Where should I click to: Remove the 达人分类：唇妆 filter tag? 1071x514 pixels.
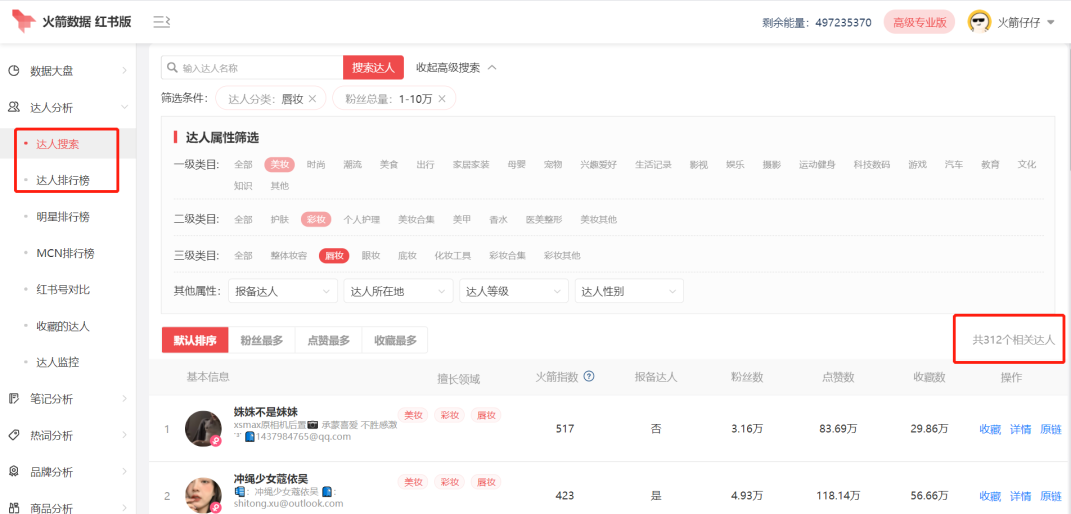[312, 99]
